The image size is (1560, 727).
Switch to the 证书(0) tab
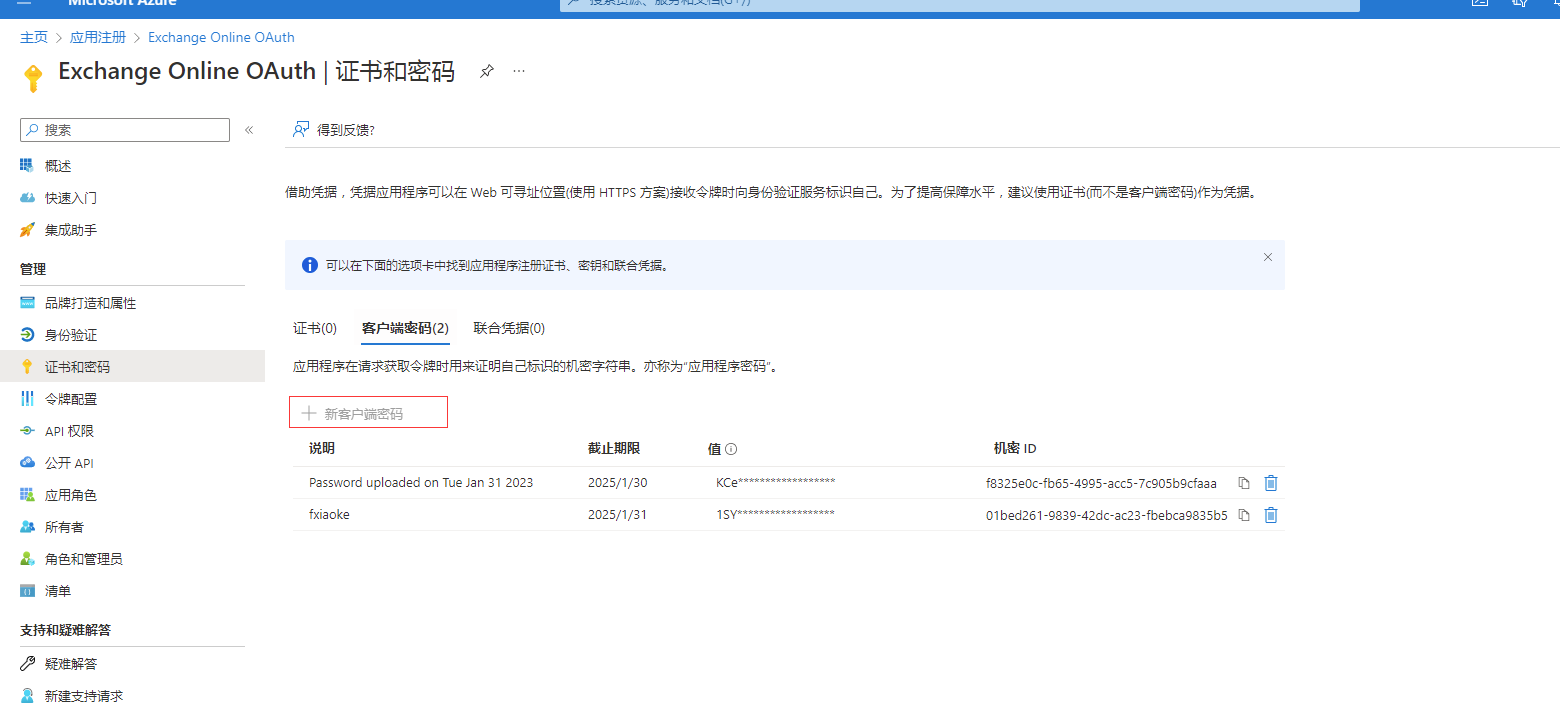click(x=315, y=328)
